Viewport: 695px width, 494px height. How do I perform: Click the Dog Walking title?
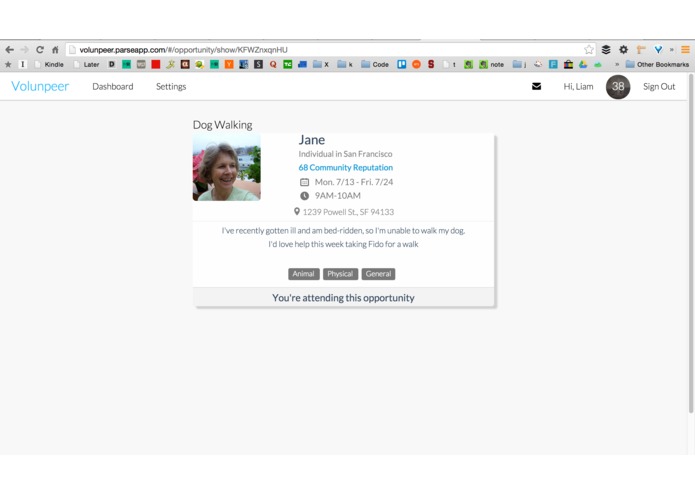point(223,125)
